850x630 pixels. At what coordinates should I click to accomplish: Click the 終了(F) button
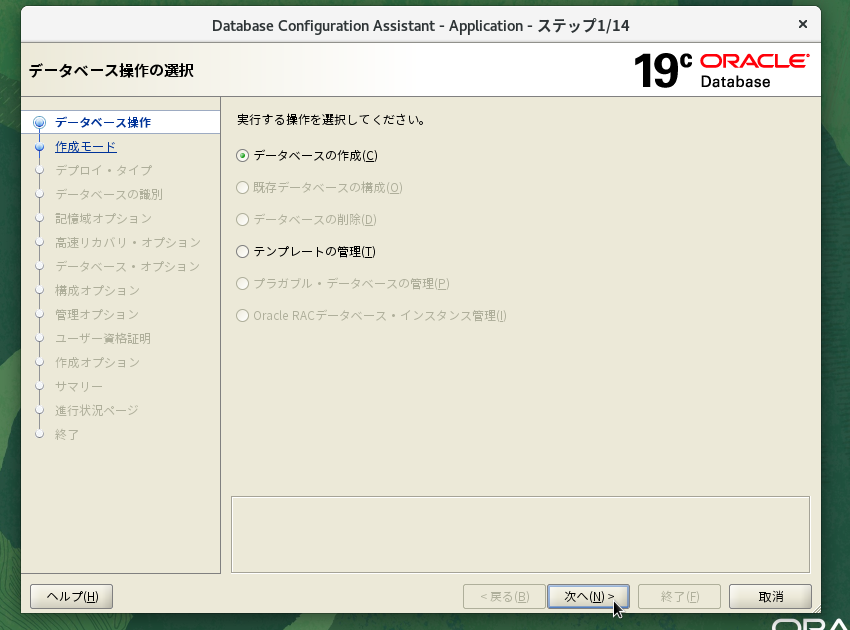[679, 596]
